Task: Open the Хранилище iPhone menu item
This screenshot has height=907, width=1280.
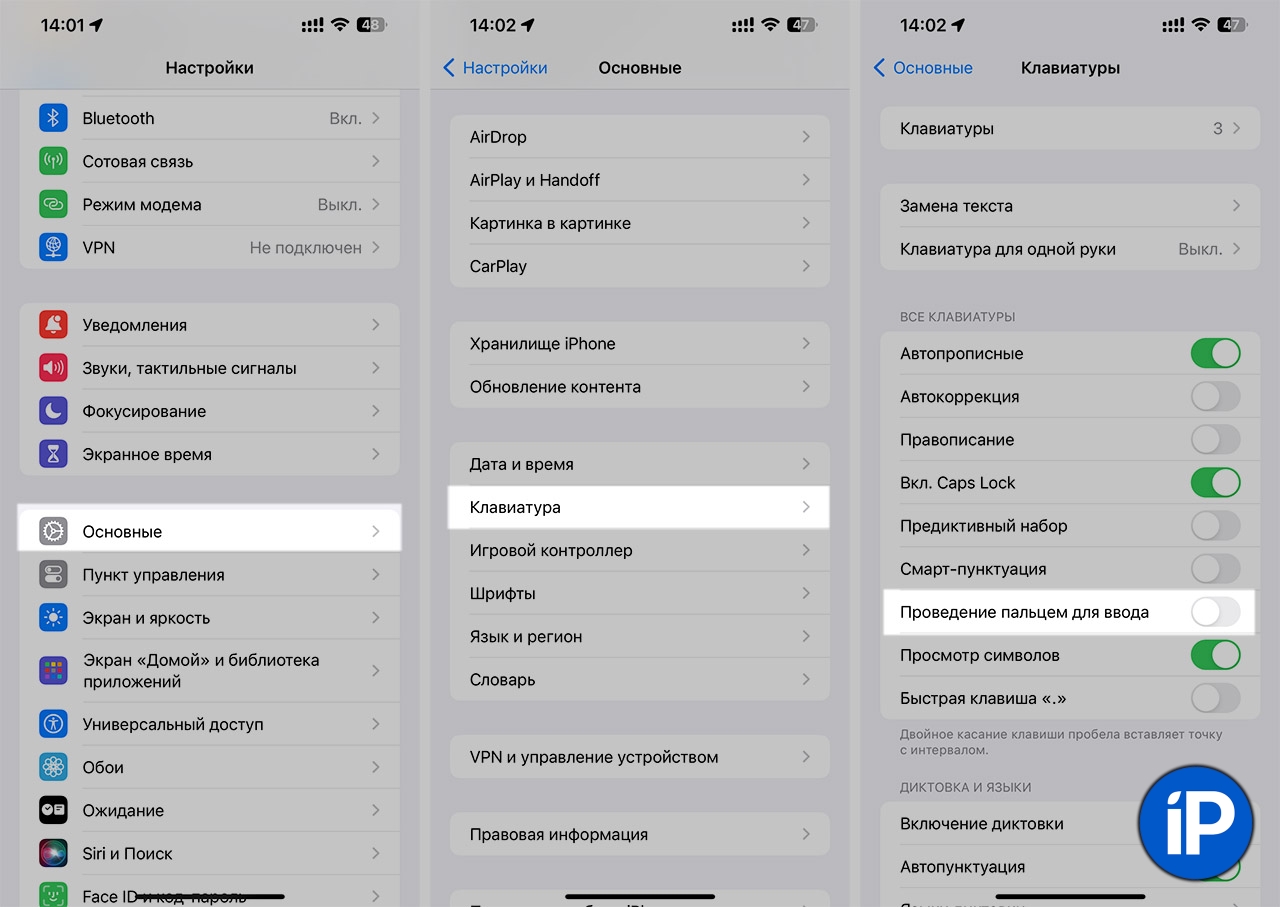Action: 639,343
